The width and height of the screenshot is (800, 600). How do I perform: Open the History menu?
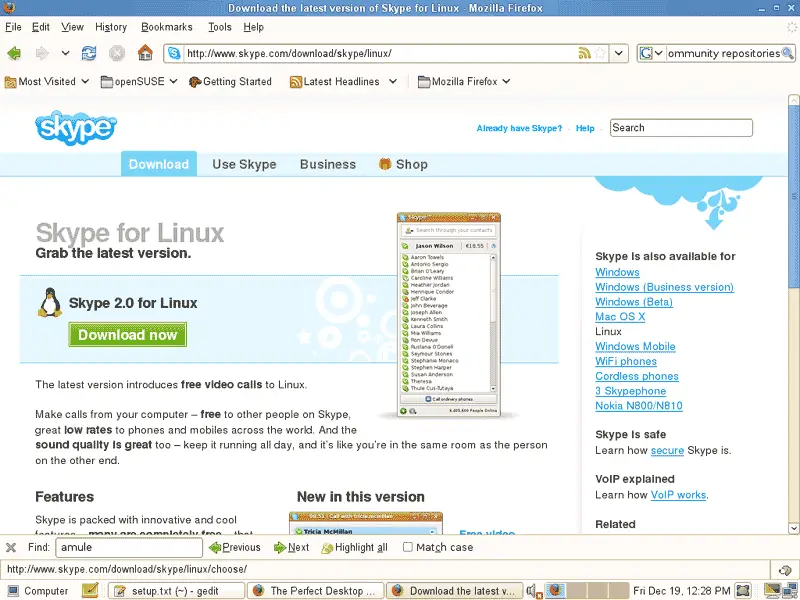click(111, 27)
